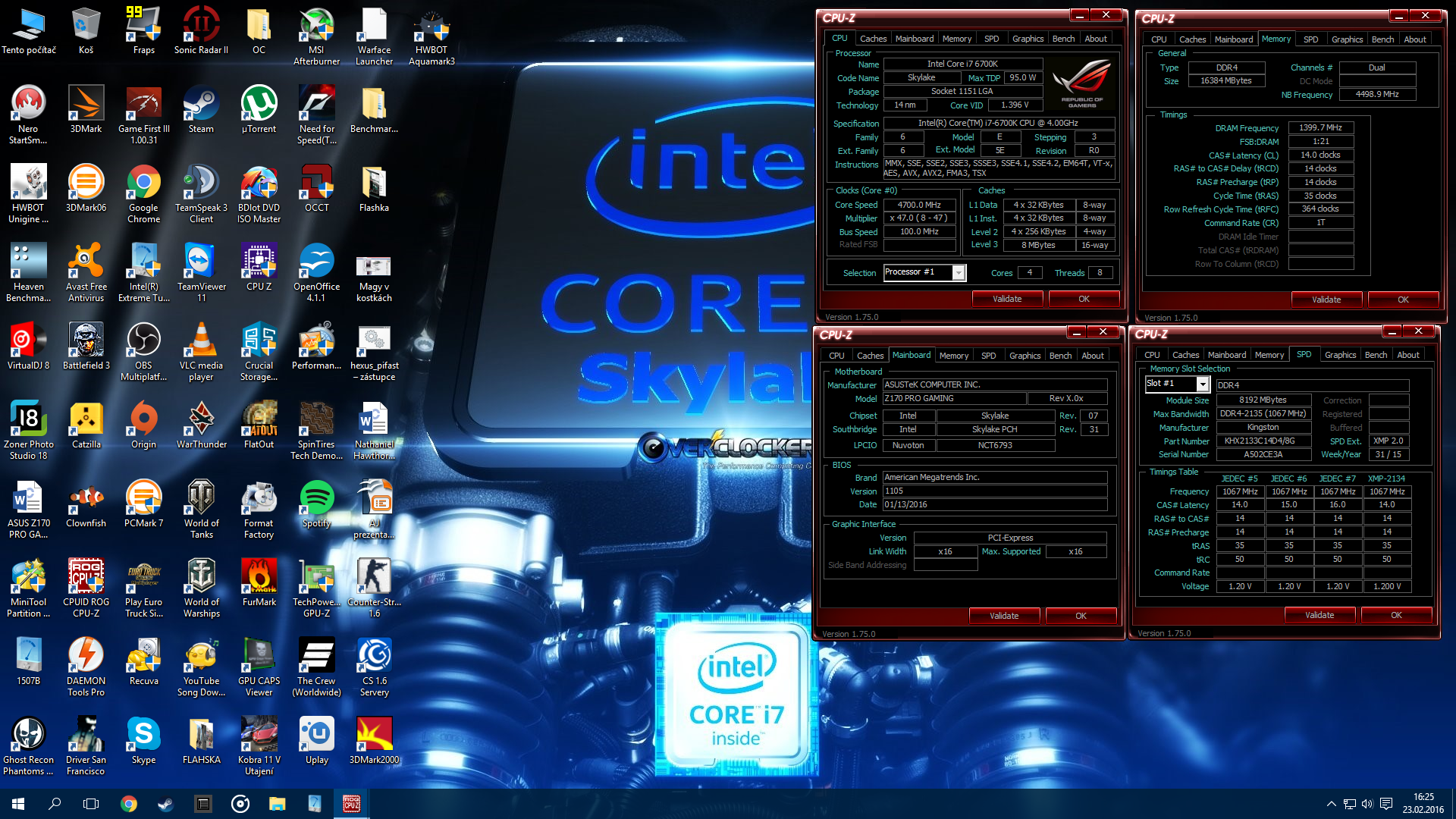Open the File Explorer taskbar icon

(277, 804)
